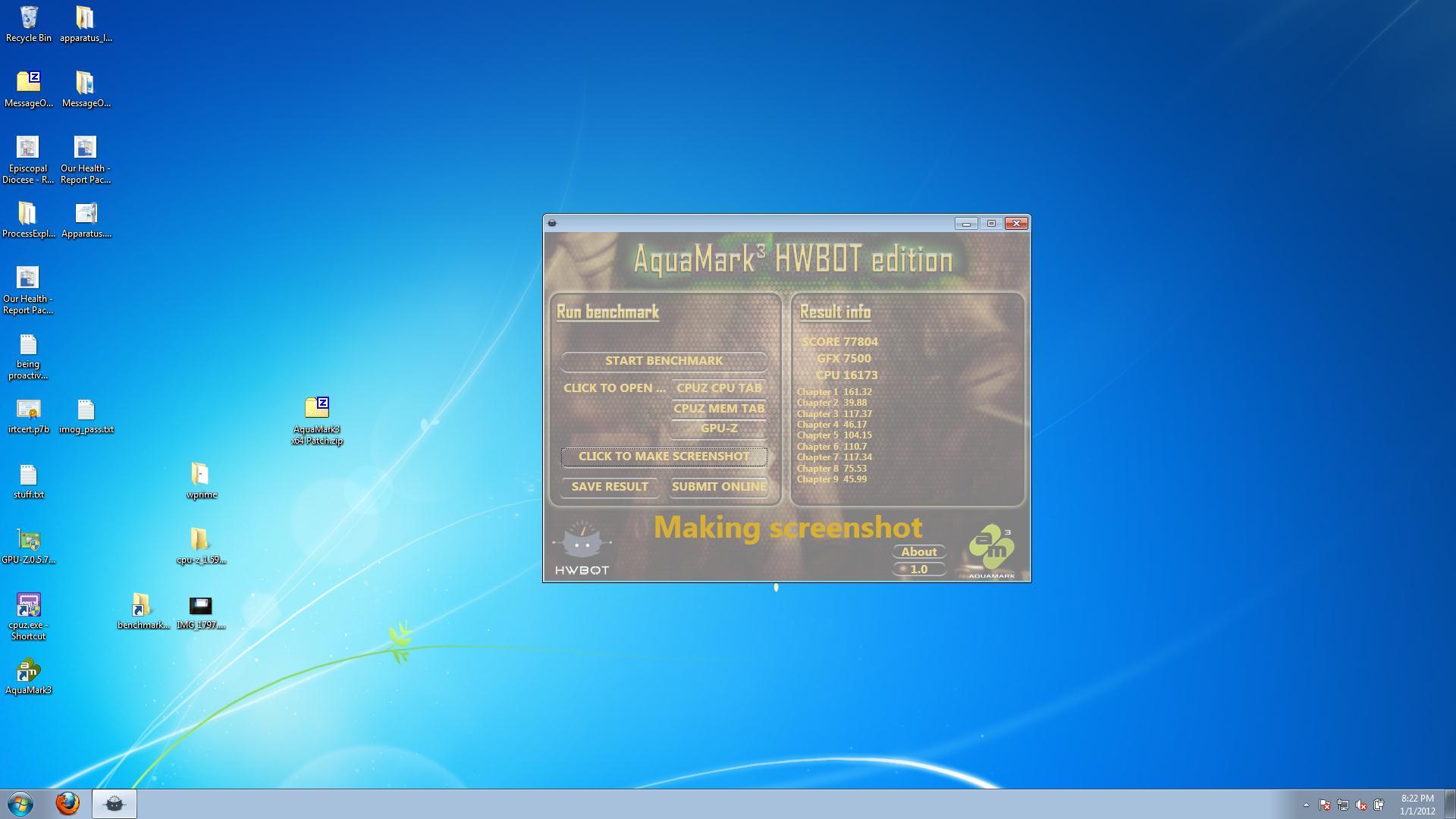Select the imog_pass.txt file
Viewport: 1456px width, 819px height.
86,416
